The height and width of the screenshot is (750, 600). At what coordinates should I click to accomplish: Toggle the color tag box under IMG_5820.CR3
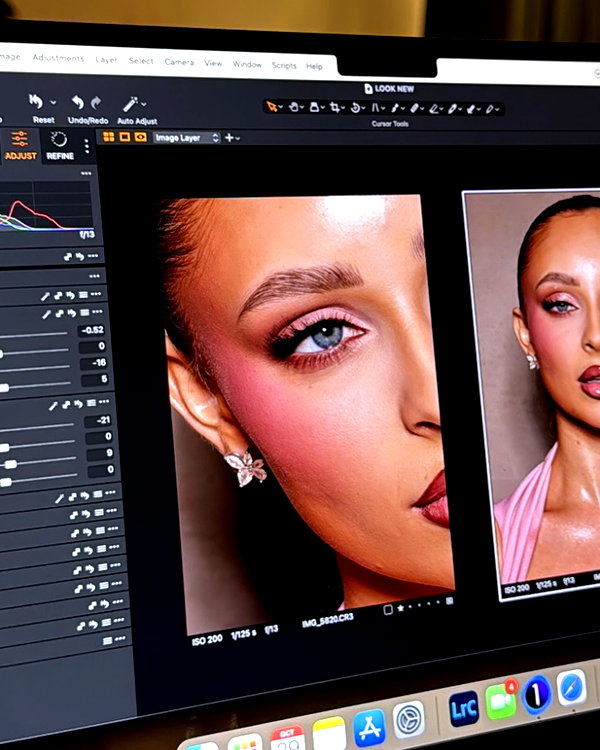(388, 609)
